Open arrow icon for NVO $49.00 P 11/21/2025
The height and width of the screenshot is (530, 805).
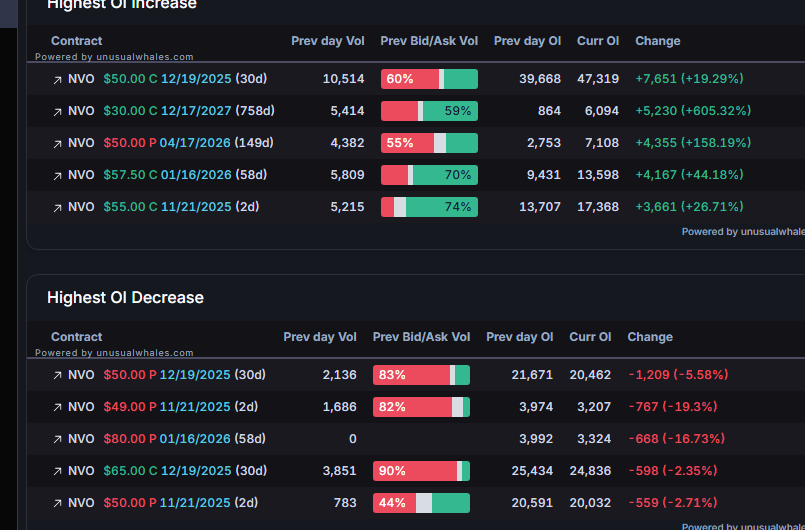click(x=57, y=407)
